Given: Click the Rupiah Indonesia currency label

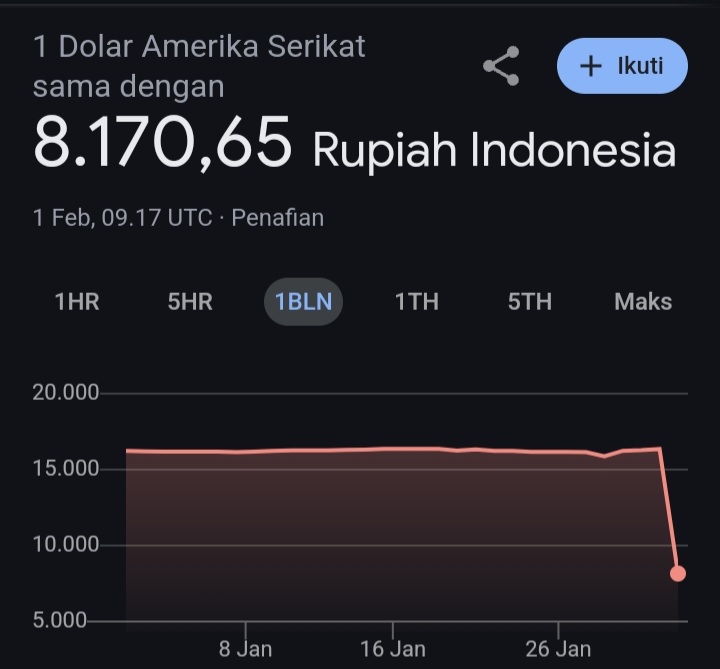Looking at the screenshot, I should (494, 150).
